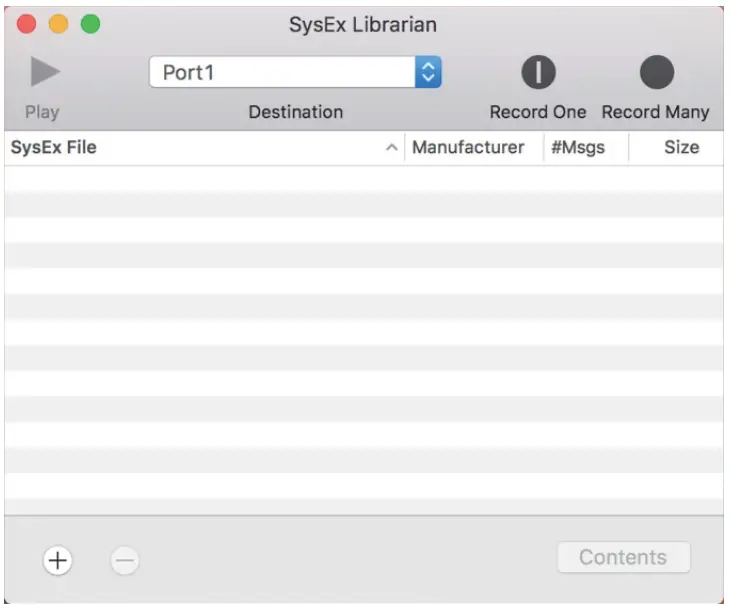Close the SysEx Librarian window
Screen dimensions: 731x610
[x=27, y=24]
